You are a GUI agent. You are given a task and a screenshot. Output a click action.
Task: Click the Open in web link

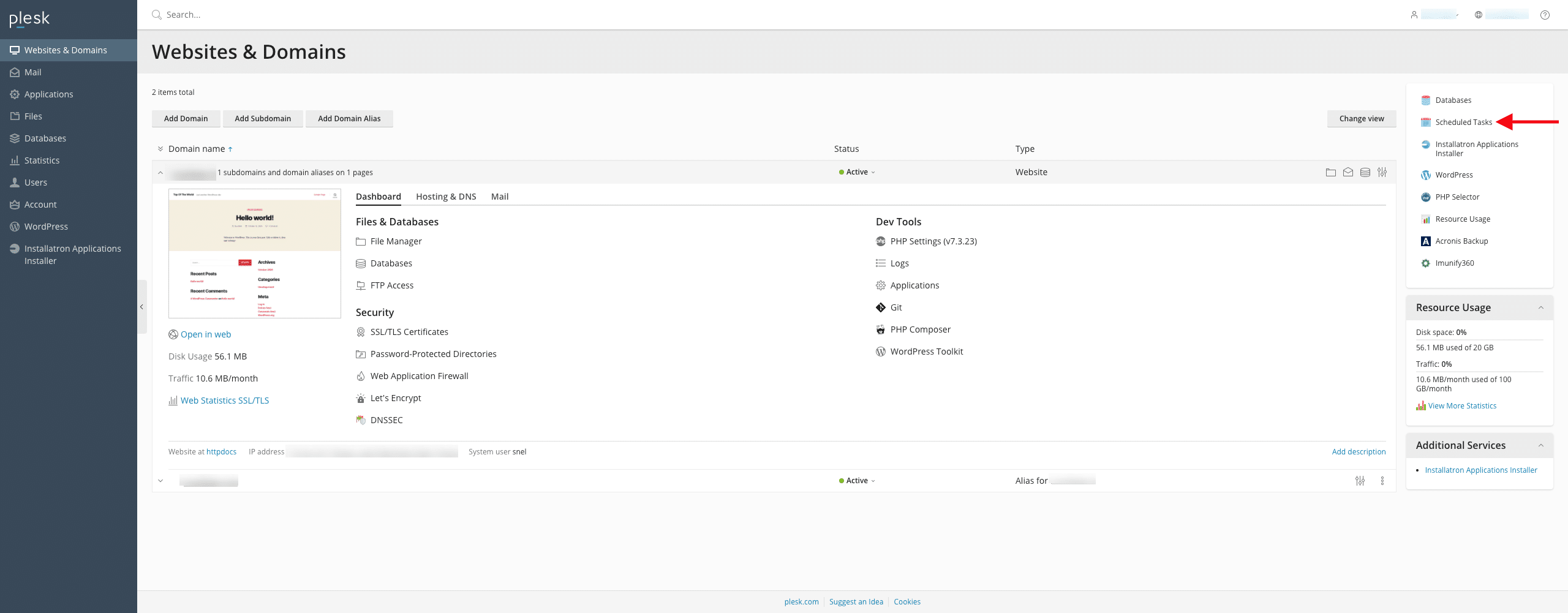(x=206, y=334)
